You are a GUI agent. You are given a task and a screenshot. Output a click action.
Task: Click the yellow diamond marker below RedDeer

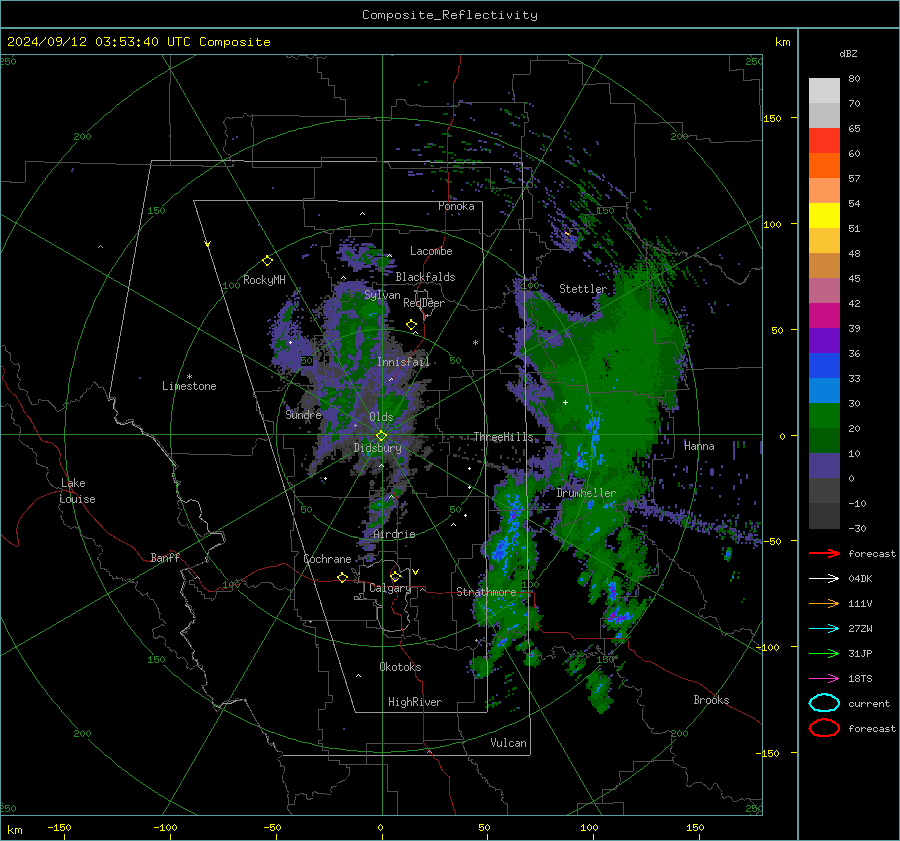[411, 325]
